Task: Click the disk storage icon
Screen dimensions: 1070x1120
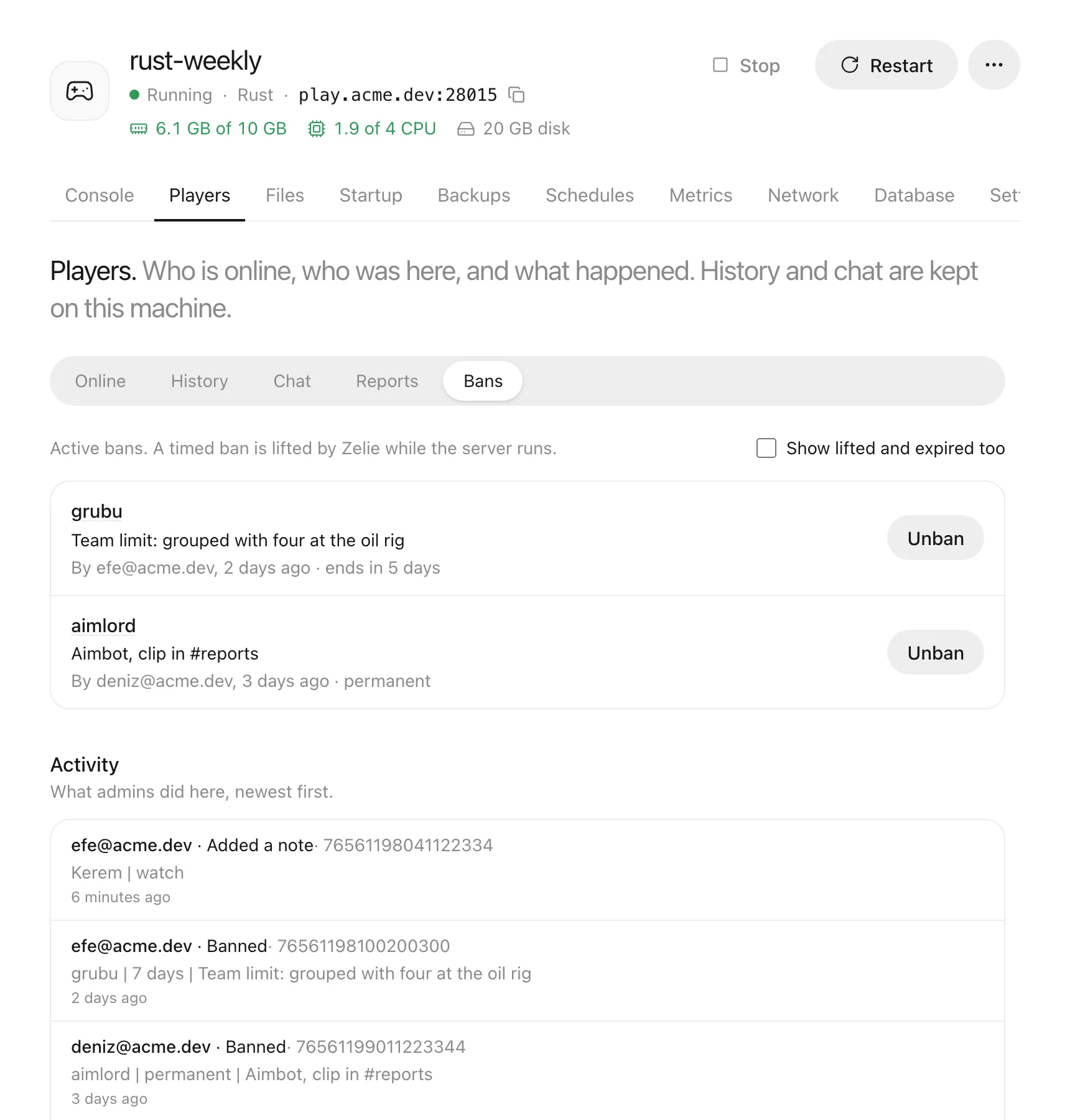Action: pos(466,129)
